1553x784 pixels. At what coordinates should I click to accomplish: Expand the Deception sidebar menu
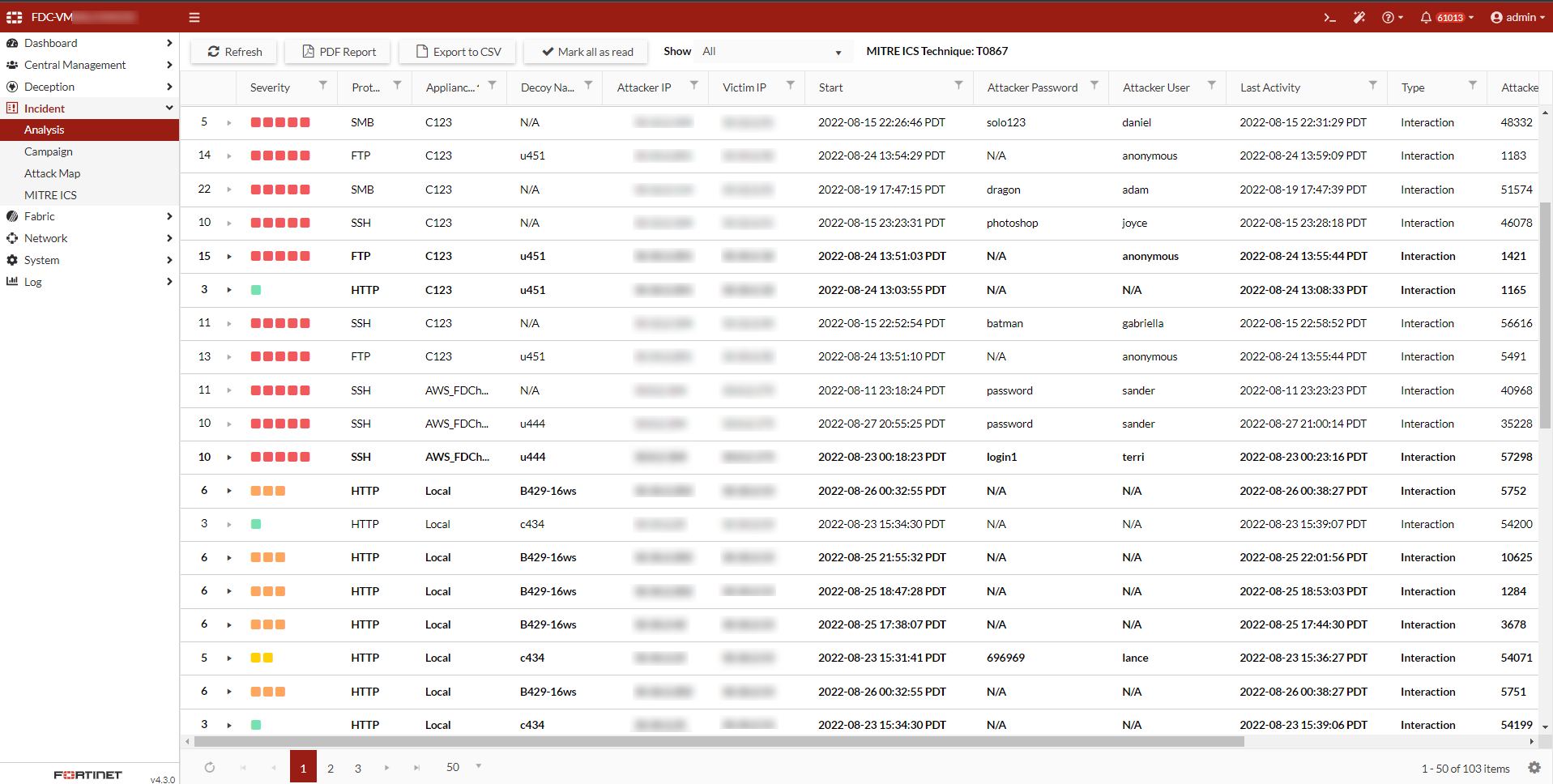89,87
